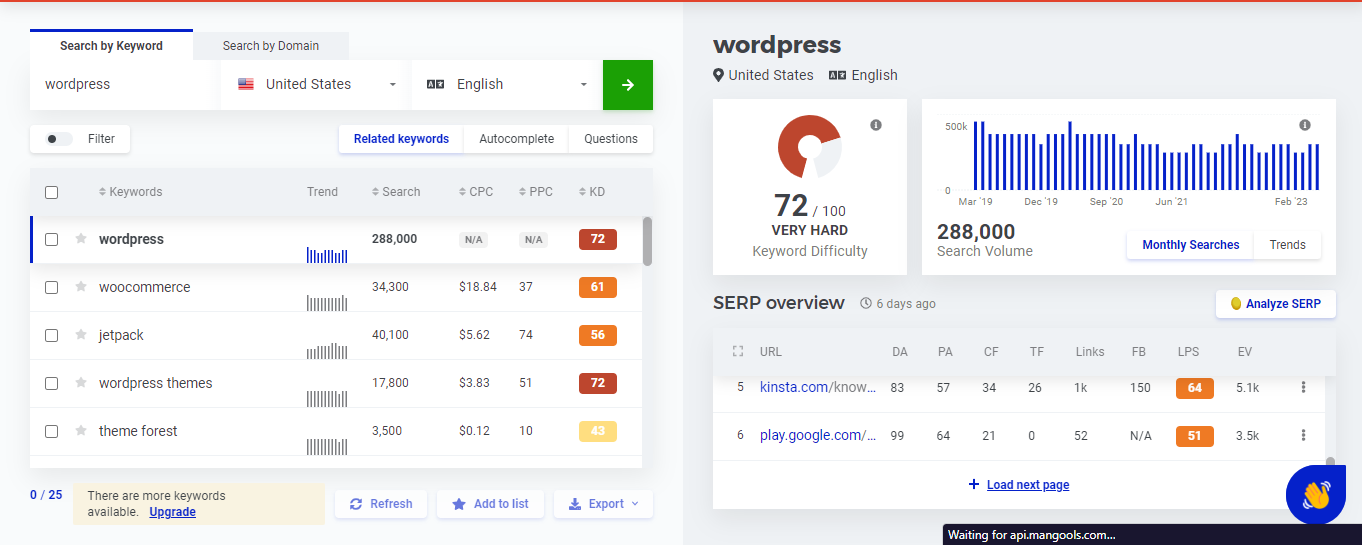Open three-dot menu for kinsta.com result
Image resolution: width=1362 pixels, height=545 pixels.
[x=1303, y=387]
